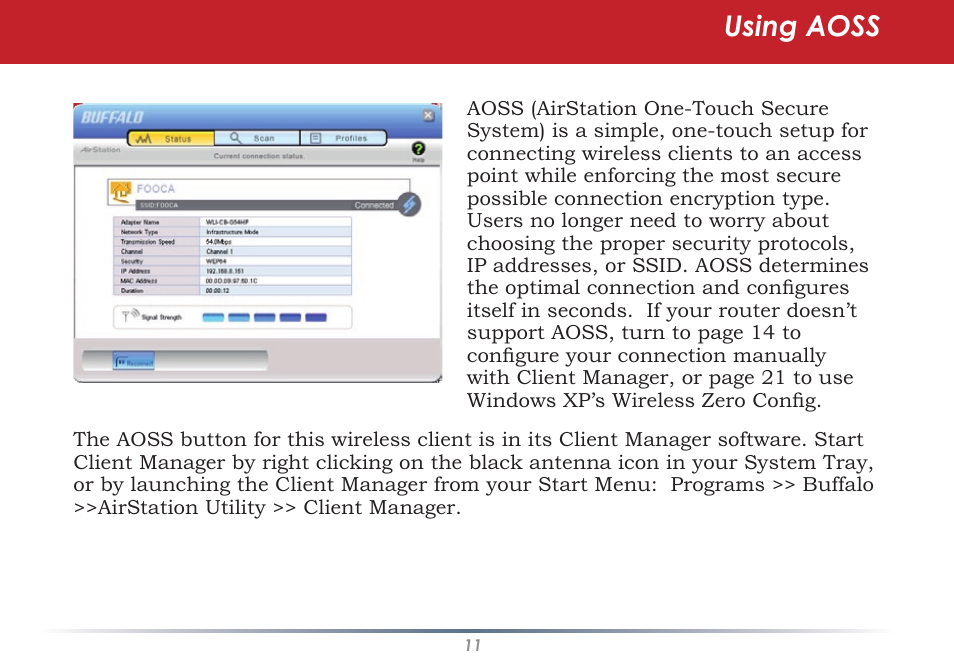
Task: Click the page number 11
Action: pyautogui.click(x=473, y=645)
